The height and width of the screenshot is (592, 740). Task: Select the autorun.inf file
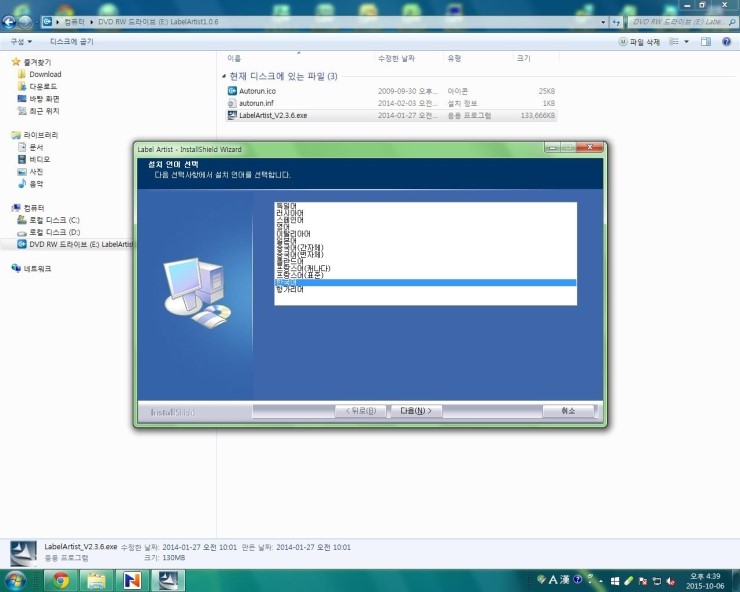pyautogui.click(x=256, y=103)
